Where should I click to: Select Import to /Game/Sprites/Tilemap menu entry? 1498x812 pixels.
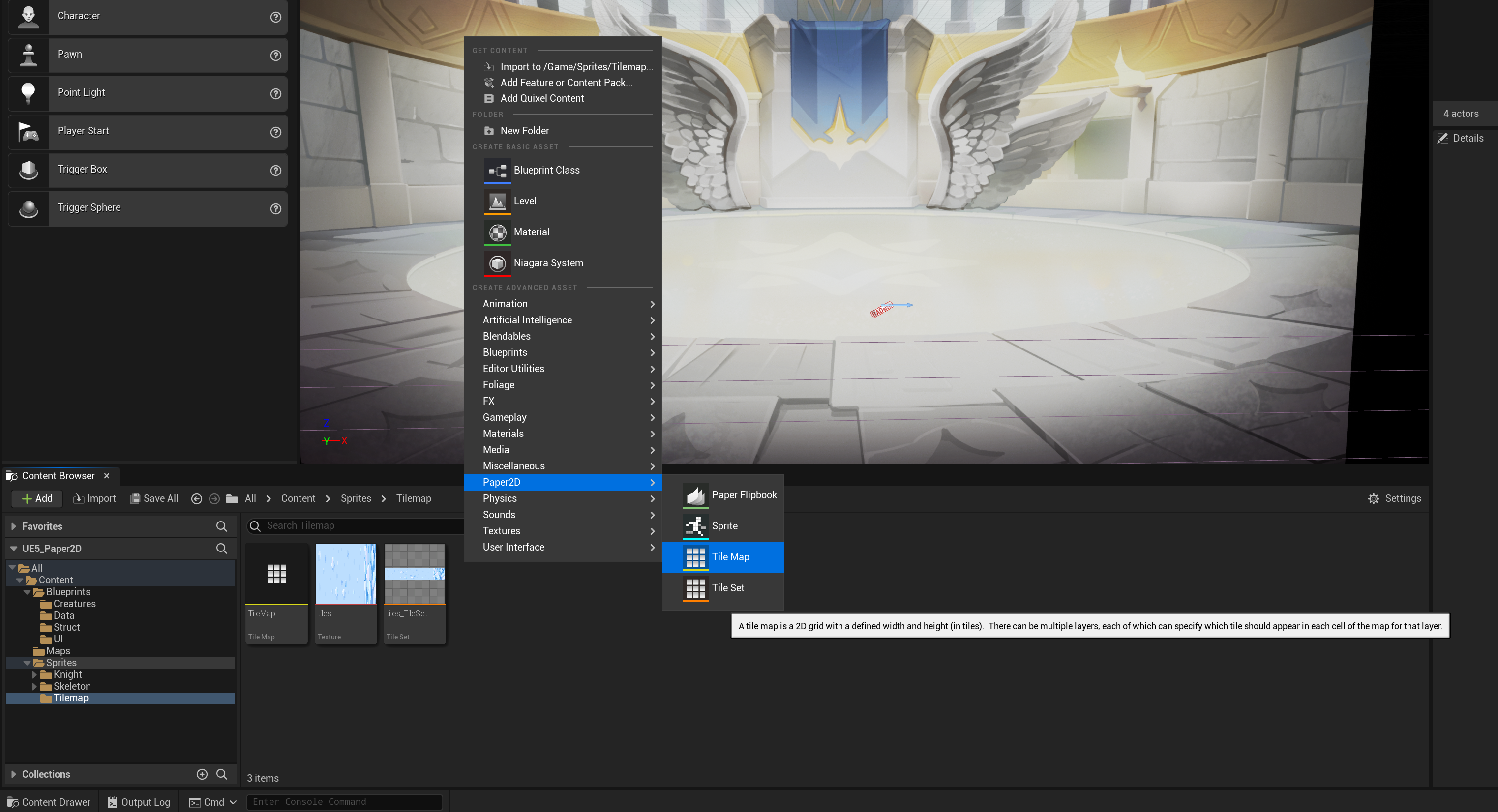(563, 67)
